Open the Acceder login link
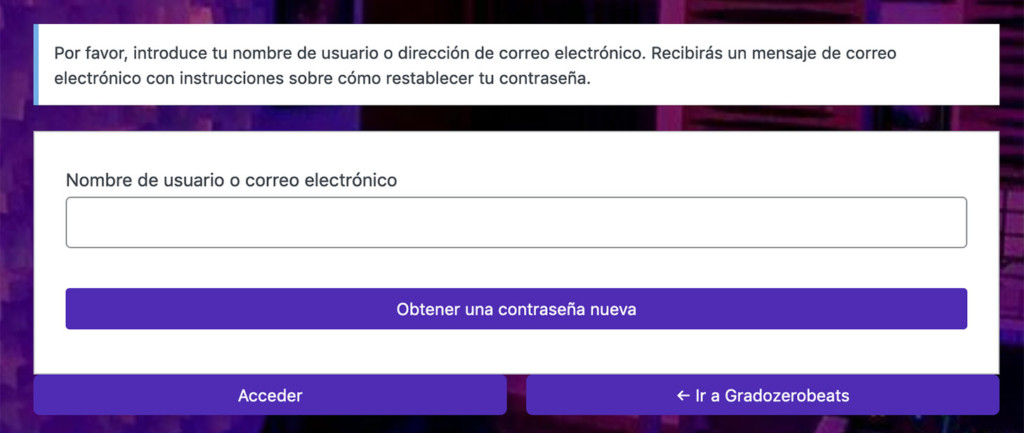Screen dimensions: 1024x433 (270, 396)
